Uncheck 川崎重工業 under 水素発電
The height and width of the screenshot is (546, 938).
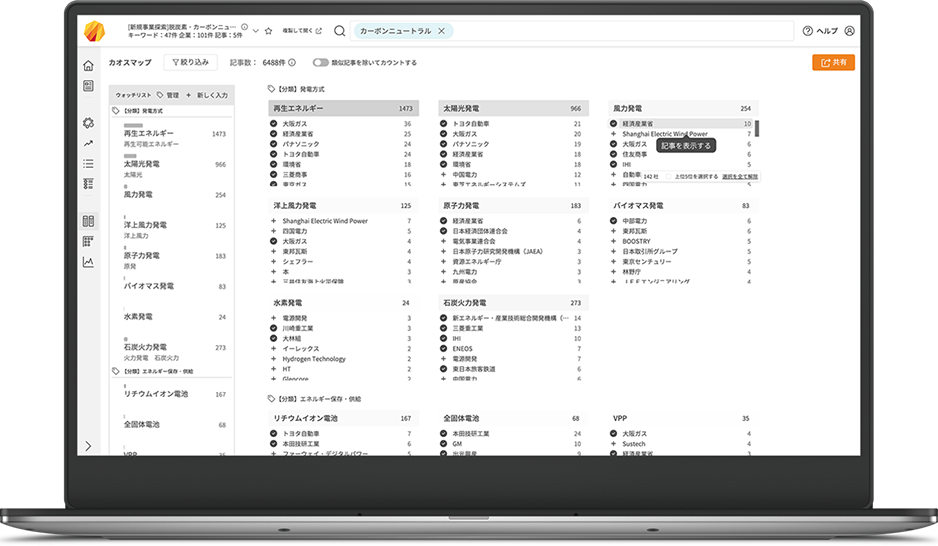point(273,328)
